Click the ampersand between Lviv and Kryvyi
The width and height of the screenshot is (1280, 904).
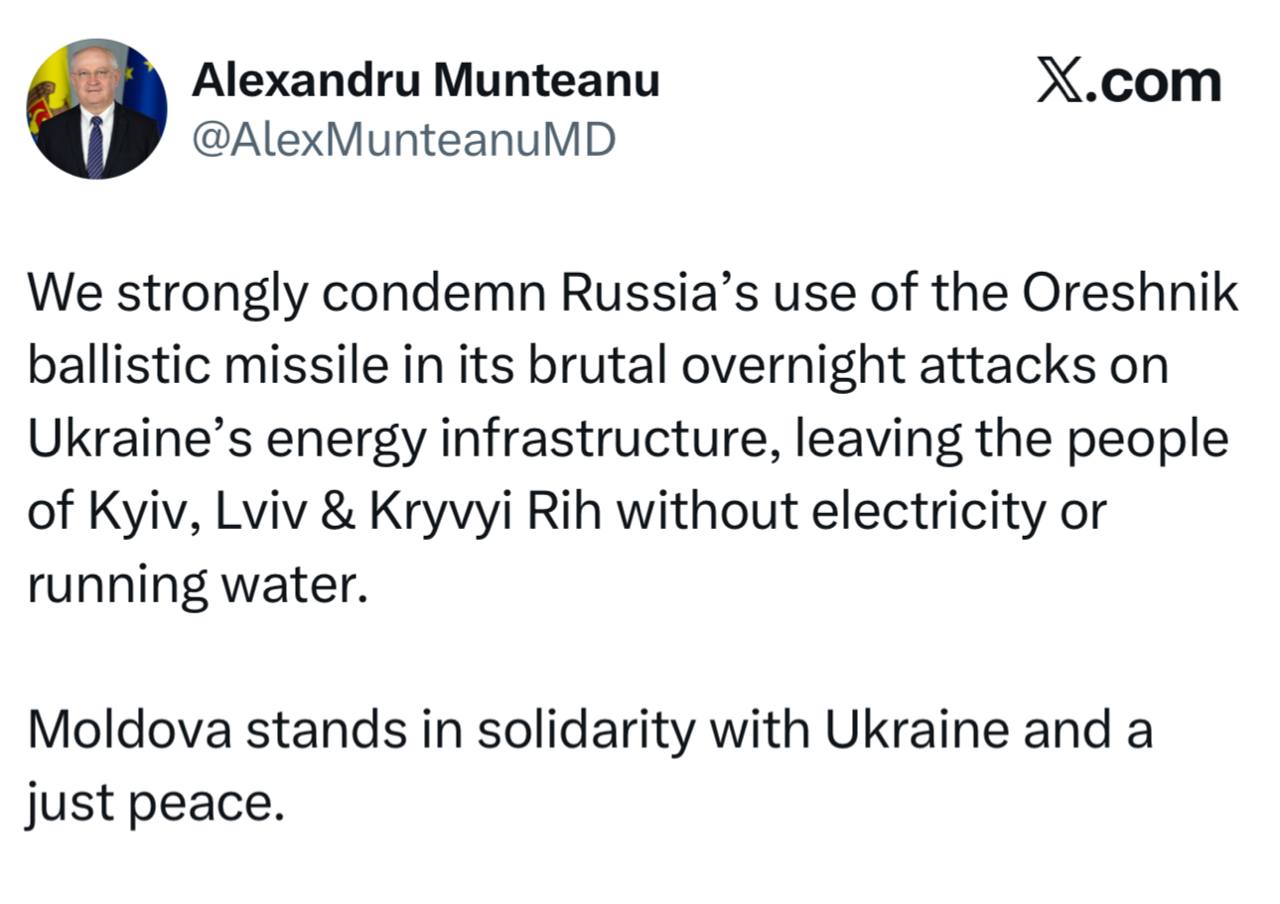coord(338,512)
